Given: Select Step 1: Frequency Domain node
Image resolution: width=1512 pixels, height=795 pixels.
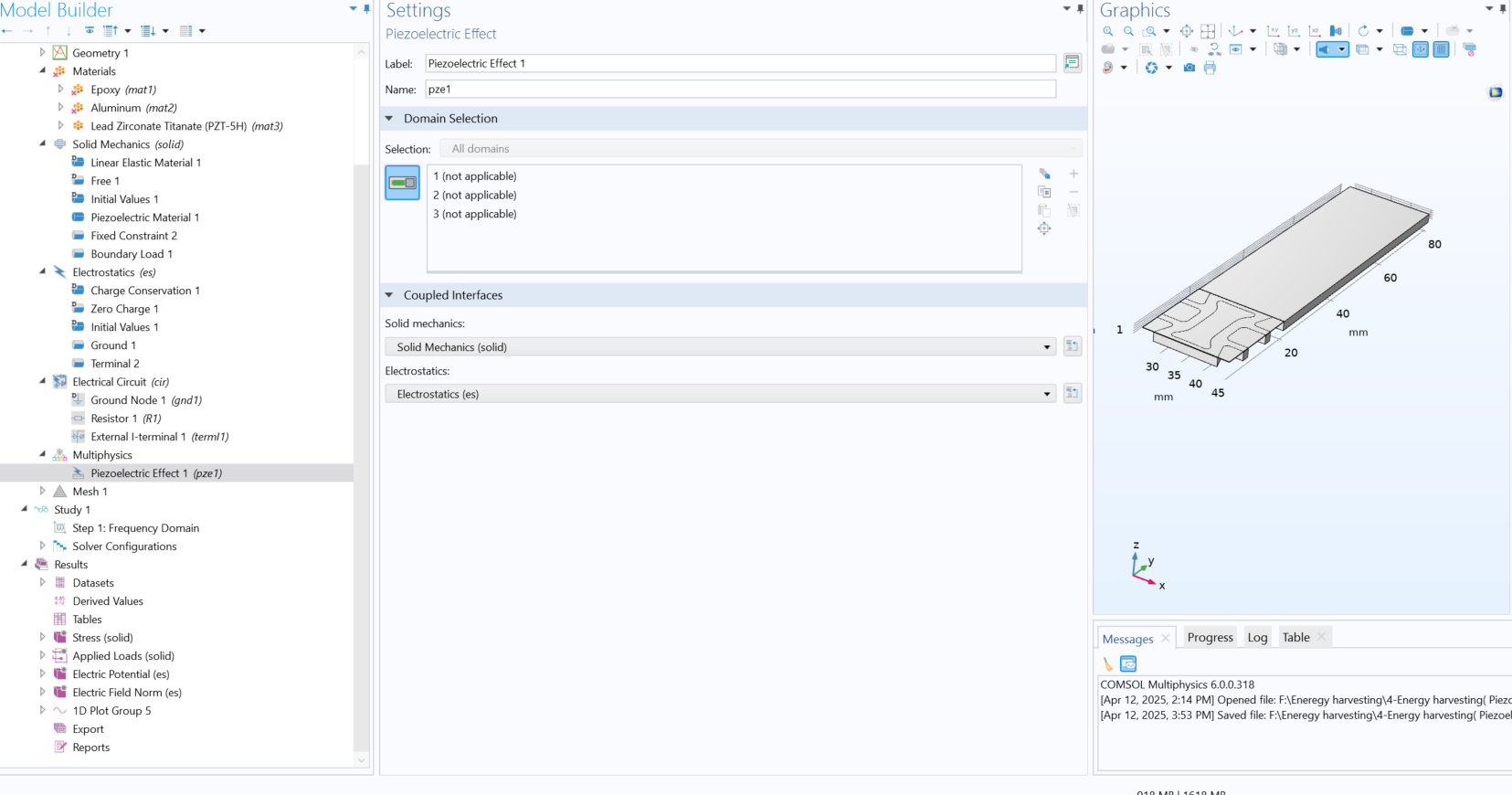Looking at the screenshot, I should coord(135,528).
